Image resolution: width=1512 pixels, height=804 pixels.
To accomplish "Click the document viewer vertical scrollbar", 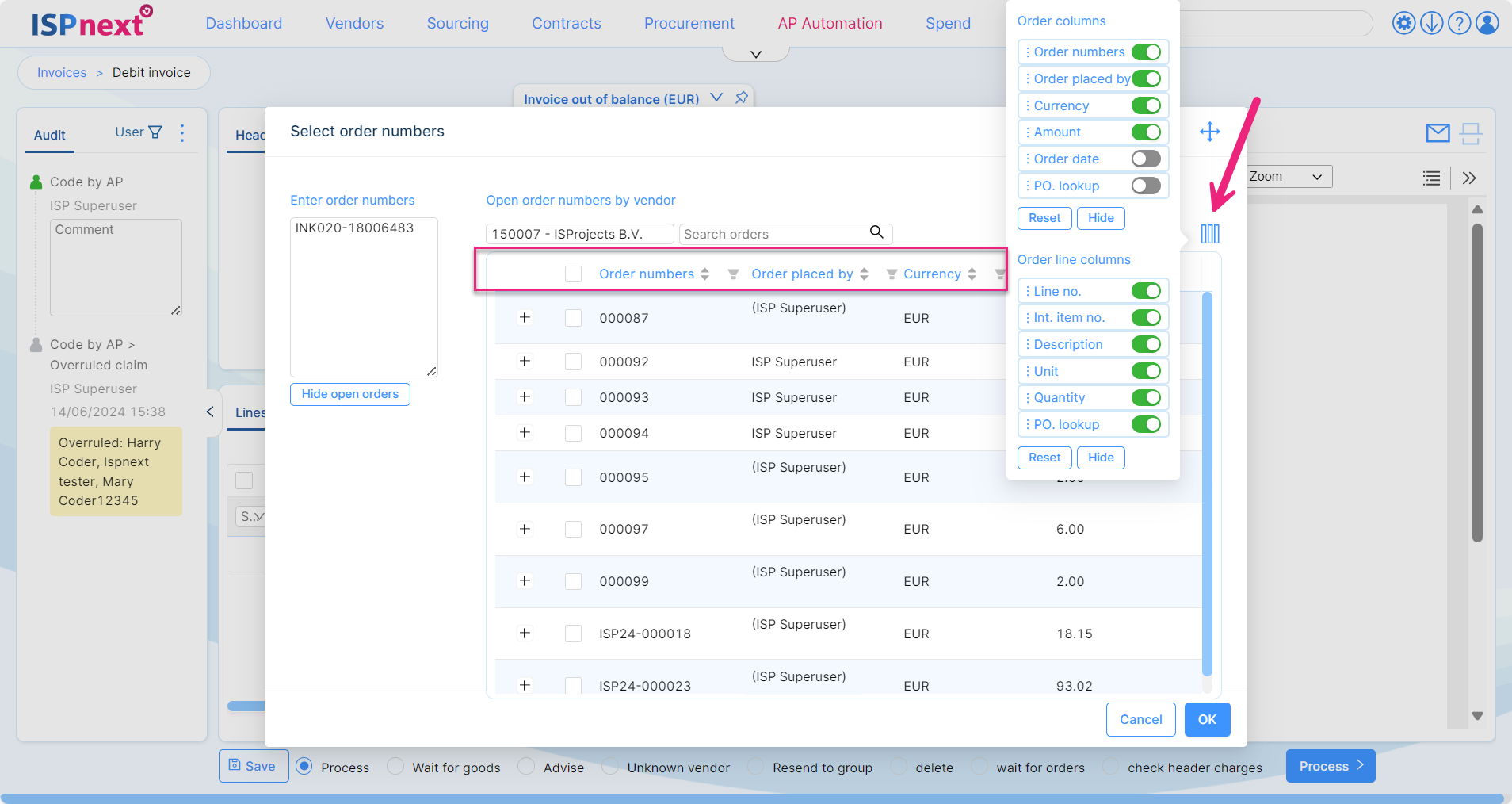I will tap(1477, 383).
